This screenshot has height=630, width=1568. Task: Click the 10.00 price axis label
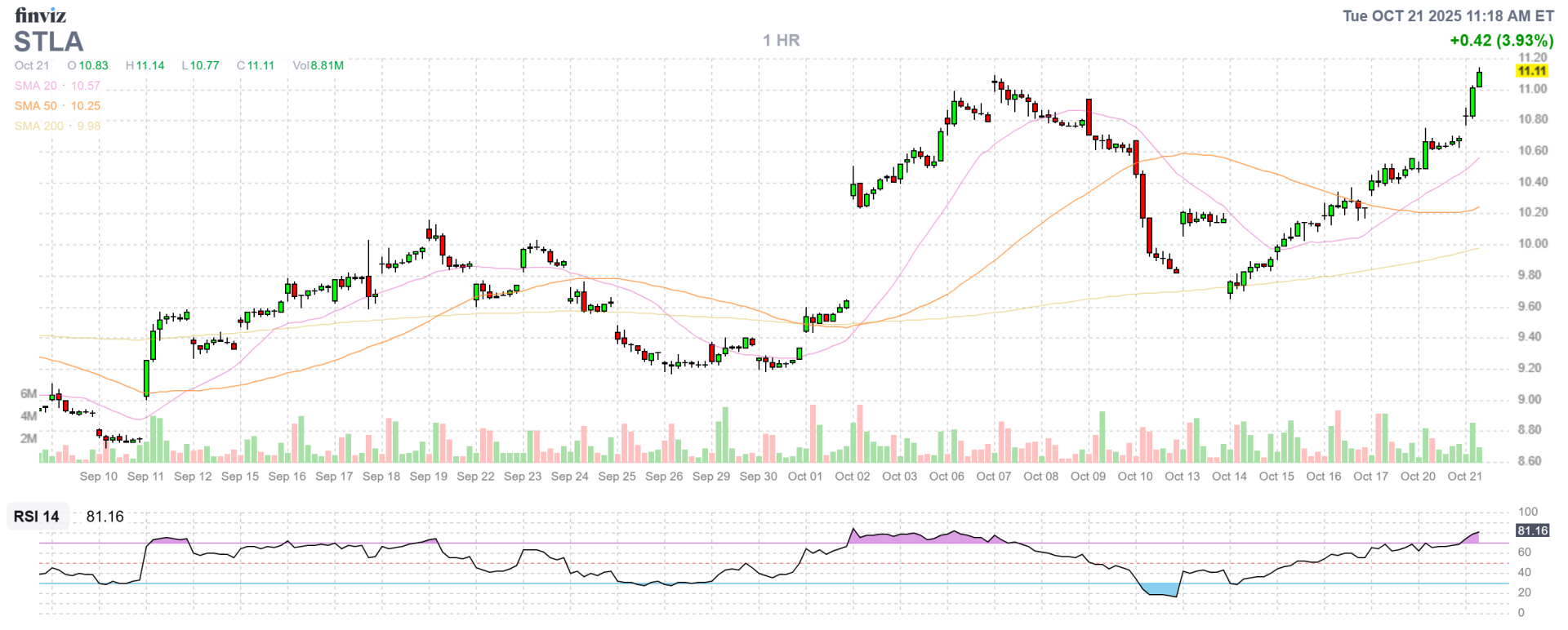click(x=1532, y=244)
